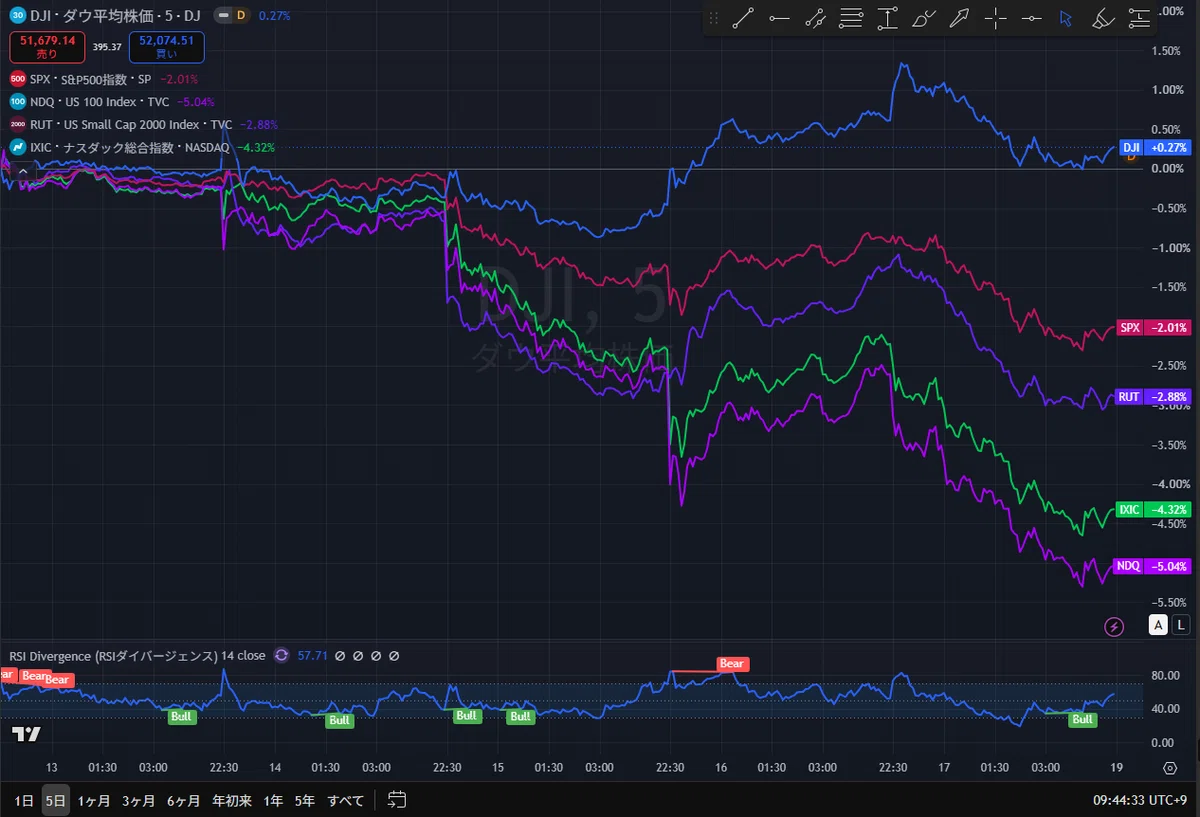Activate the crosshair cursor tool
1200x817 pixels.
tap(995, 18)
